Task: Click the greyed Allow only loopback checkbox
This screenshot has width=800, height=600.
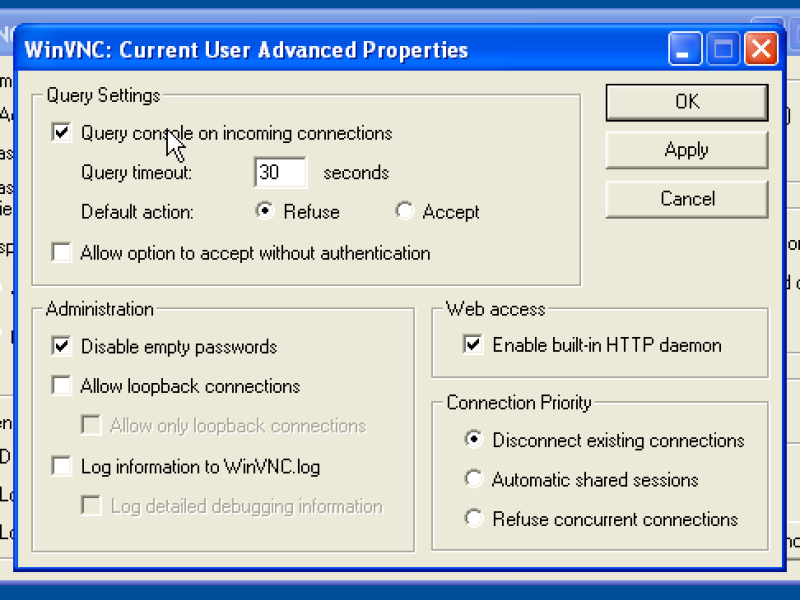Action: click(91, 425)
